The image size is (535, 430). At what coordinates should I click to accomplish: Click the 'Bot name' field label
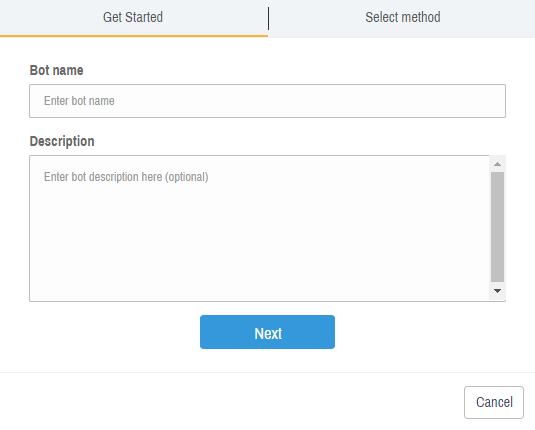pos(56,70)
